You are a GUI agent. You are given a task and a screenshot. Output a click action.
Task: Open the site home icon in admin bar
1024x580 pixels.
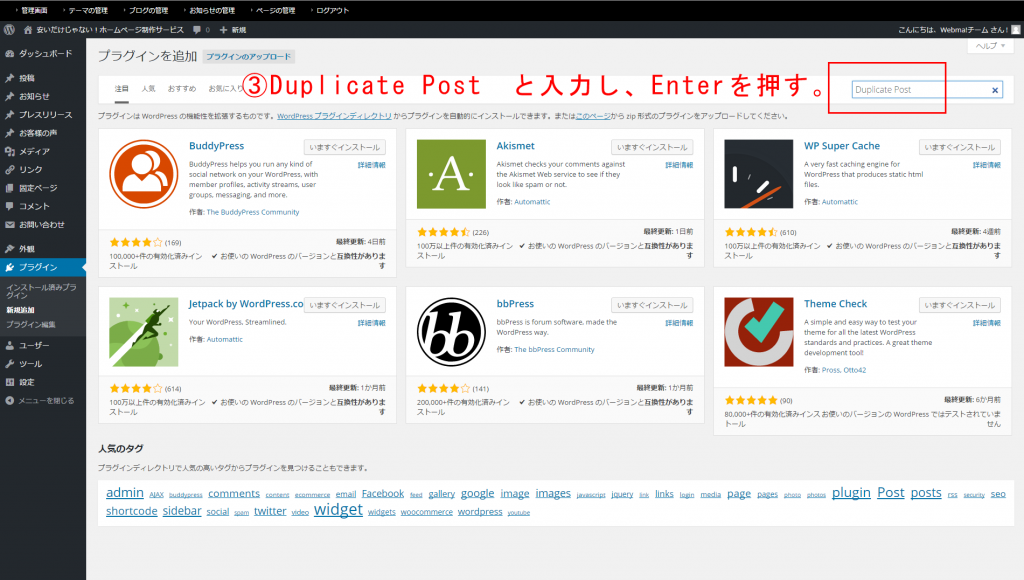click(x=27, y=29)
